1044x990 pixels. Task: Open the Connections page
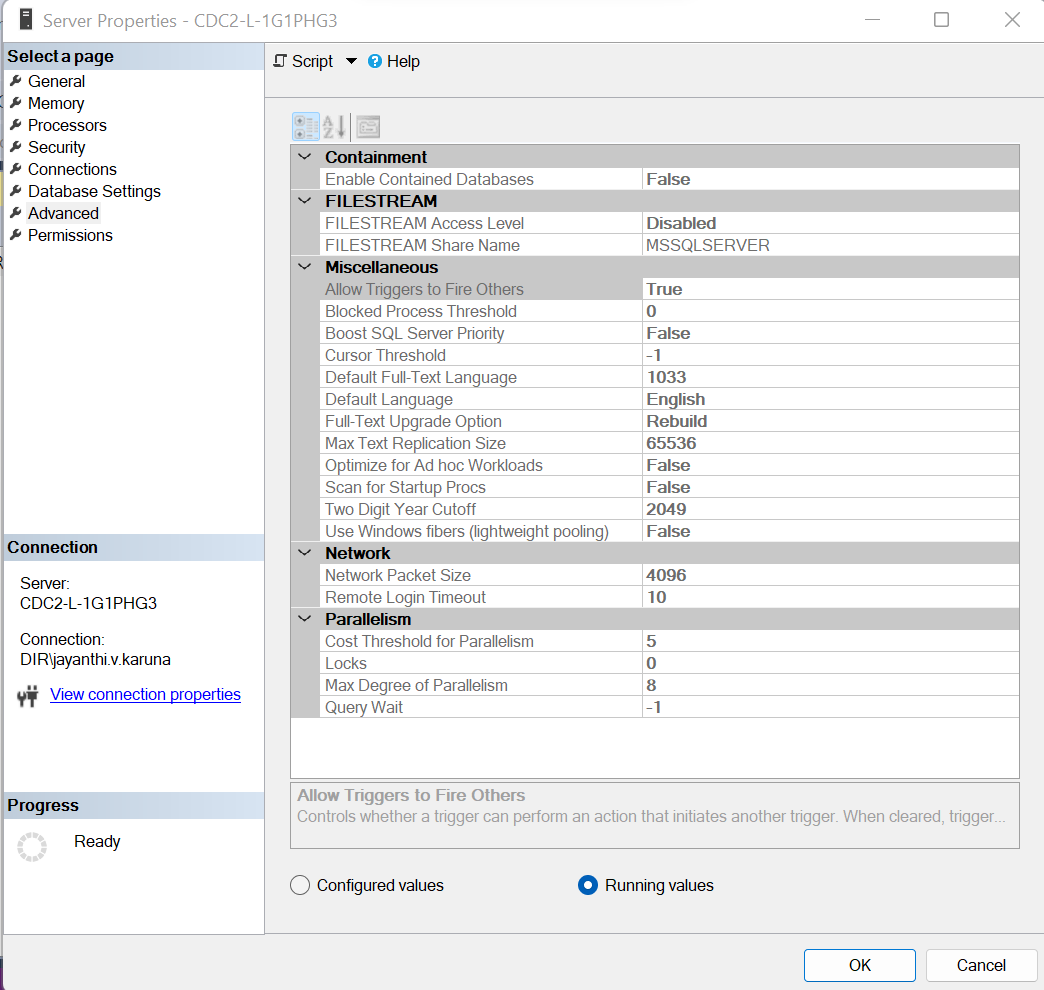[72, 169]
